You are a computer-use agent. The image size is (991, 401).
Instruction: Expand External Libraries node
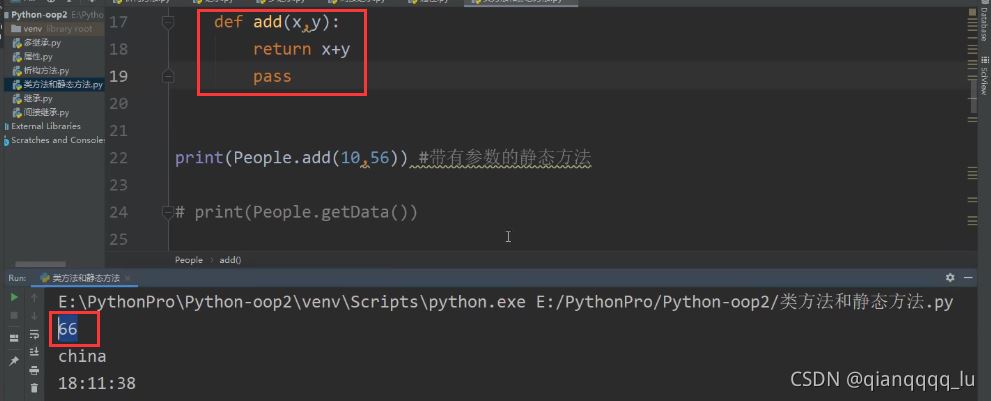point(46,126)
